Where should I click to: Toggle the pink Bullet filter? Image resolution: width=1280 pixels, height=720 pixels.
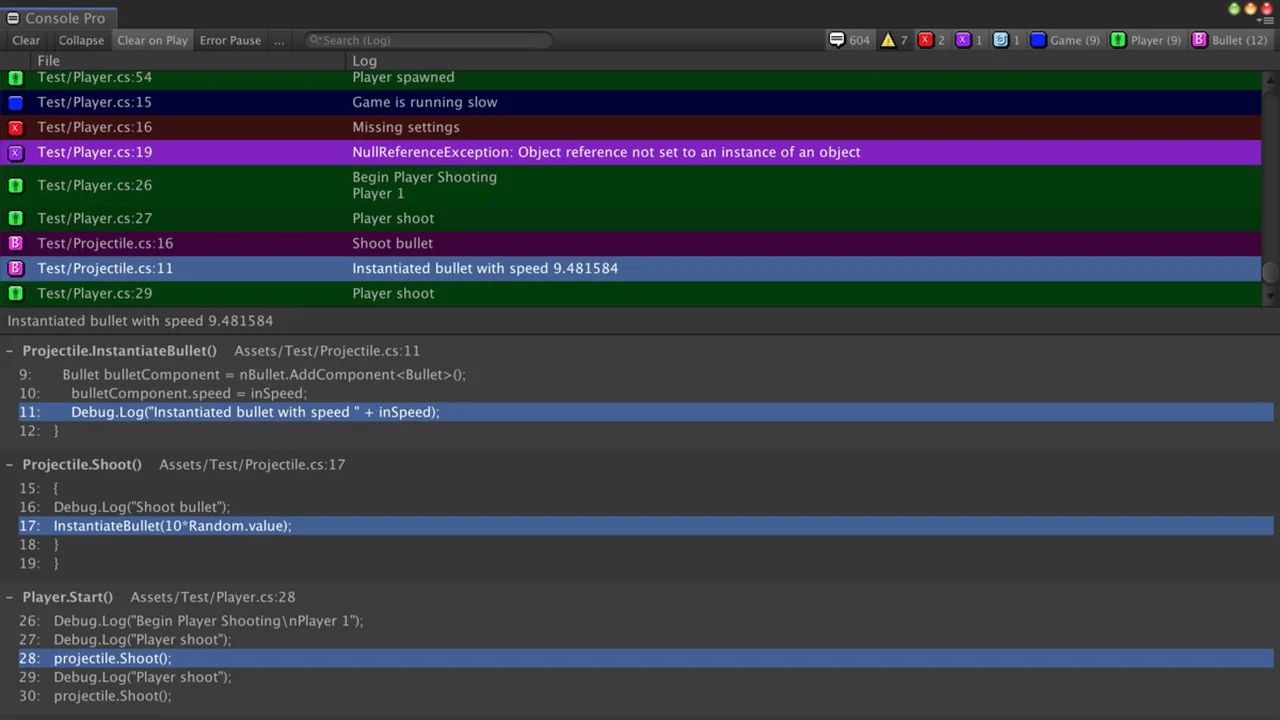click(1229, 40)
